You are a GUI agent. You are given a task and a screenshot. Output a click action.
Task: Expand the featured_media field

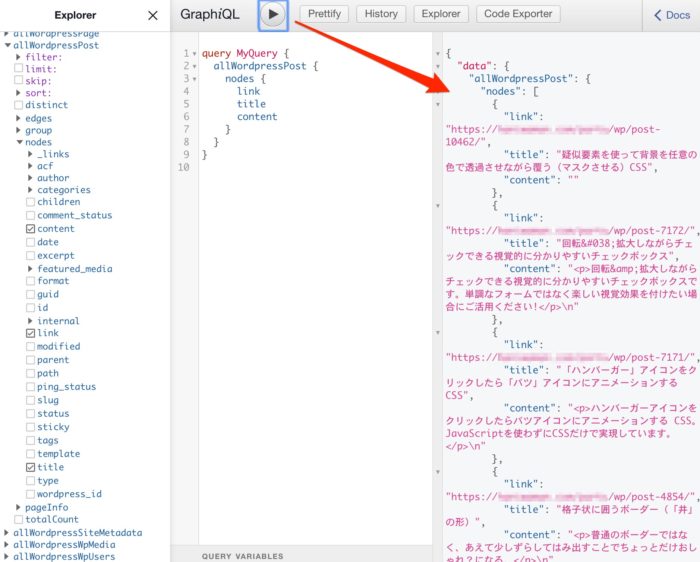[x=30, y=269]
